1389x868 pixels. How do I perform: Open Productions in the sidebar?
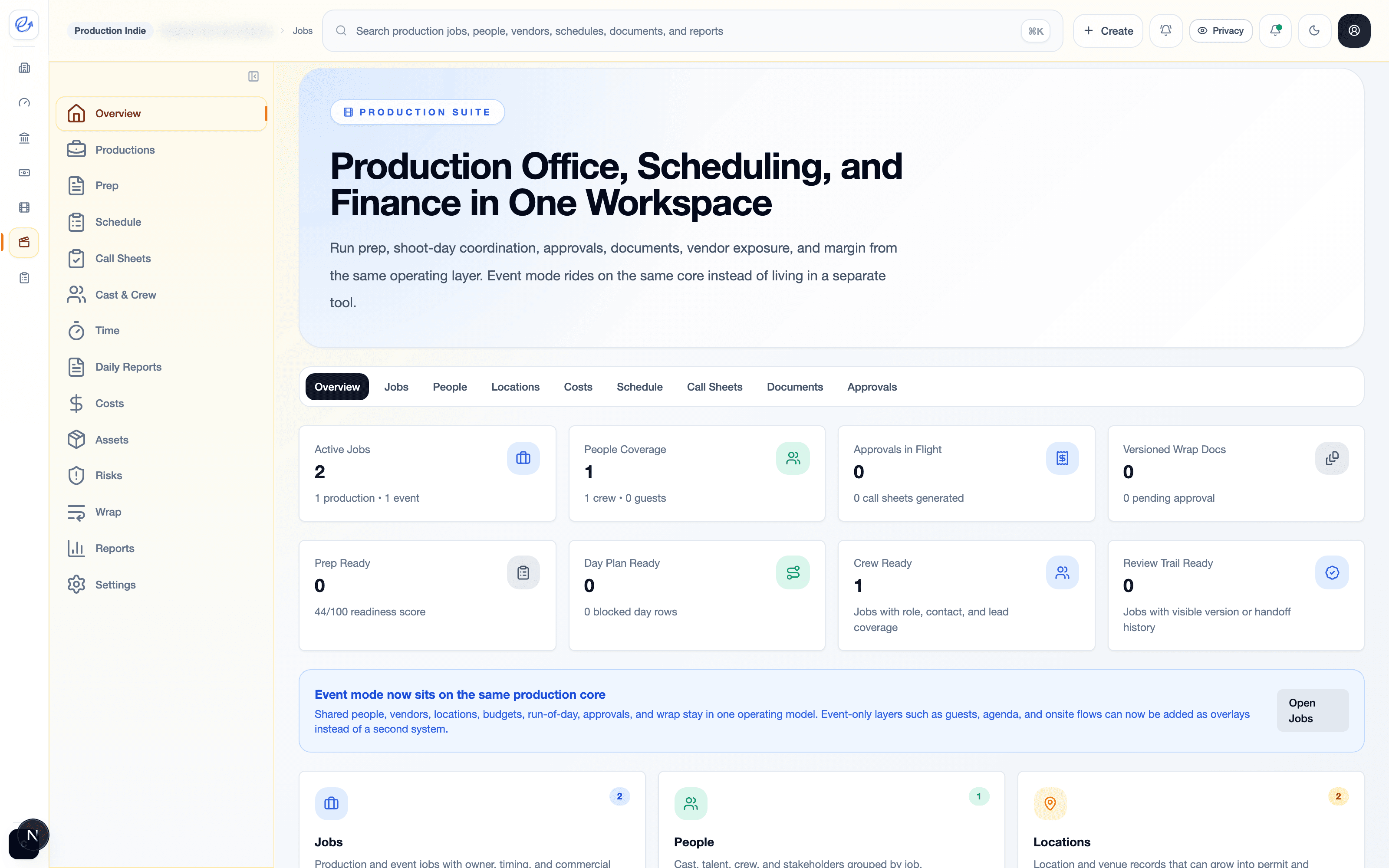[161, 150]
